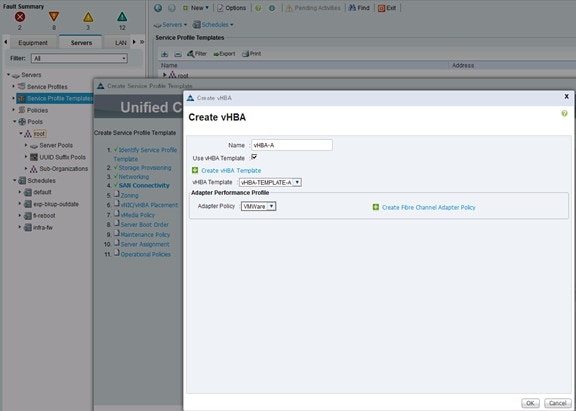Screen dimensions: 576x411
Task: Open the Adapter Policy dropdown
Action: coord(259,206)
